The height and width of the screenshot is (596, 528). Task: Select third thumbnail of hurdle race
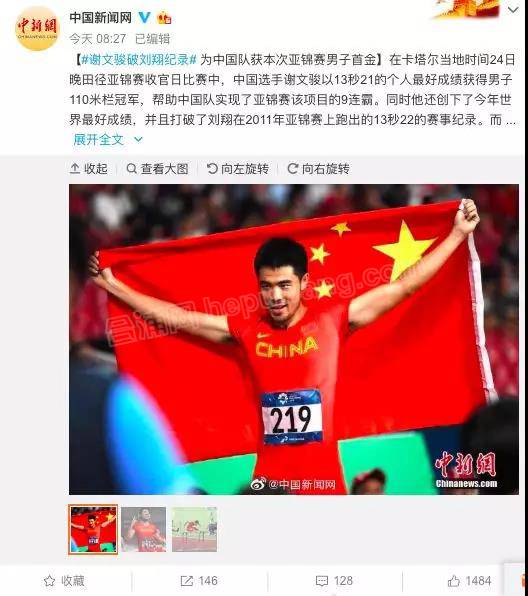tap(195, 529)
